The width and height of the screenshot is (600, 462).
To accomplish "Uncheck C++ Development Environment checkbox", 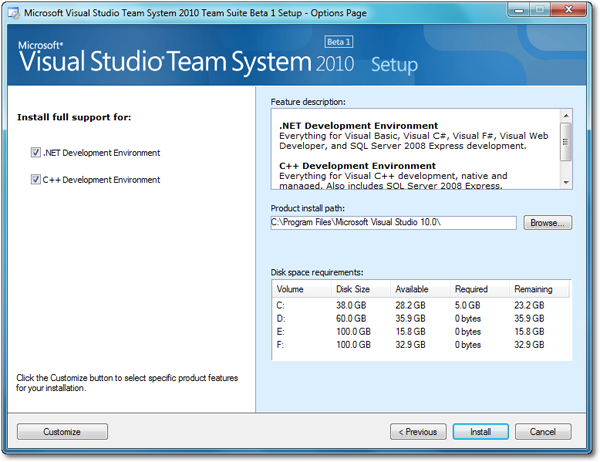I will [x=36, y=180].
